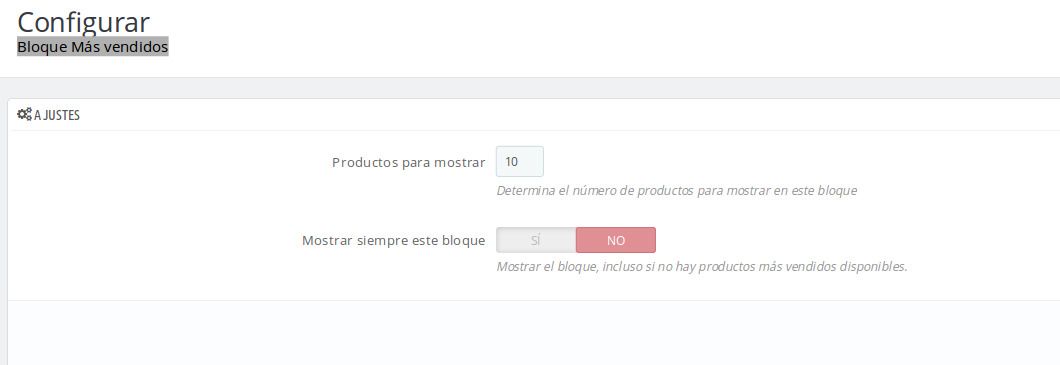The image size is (1060, 365).
Task: Click the grey separator band below the header
Action: click(530, 88)
